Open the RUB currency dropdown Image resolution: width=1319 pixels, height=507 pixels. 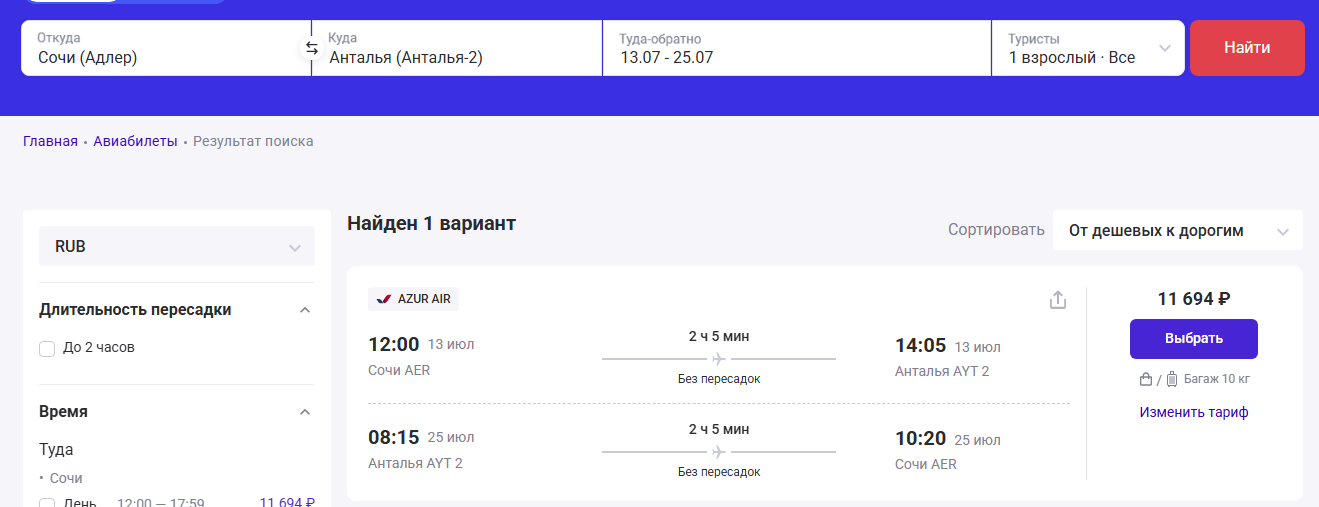pos(177,246)
